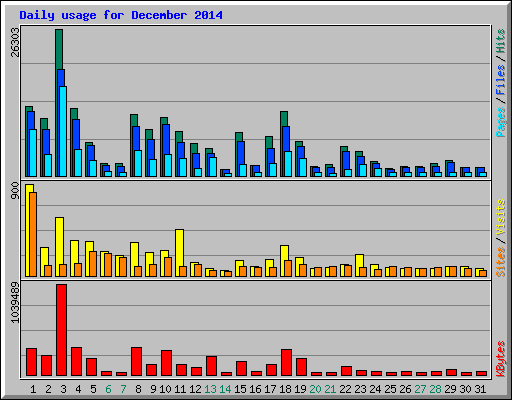The height and width of the screenshot is (400, 512).
Task: Click the green hits bar for day 10
Action: click(x=164, y=121)
